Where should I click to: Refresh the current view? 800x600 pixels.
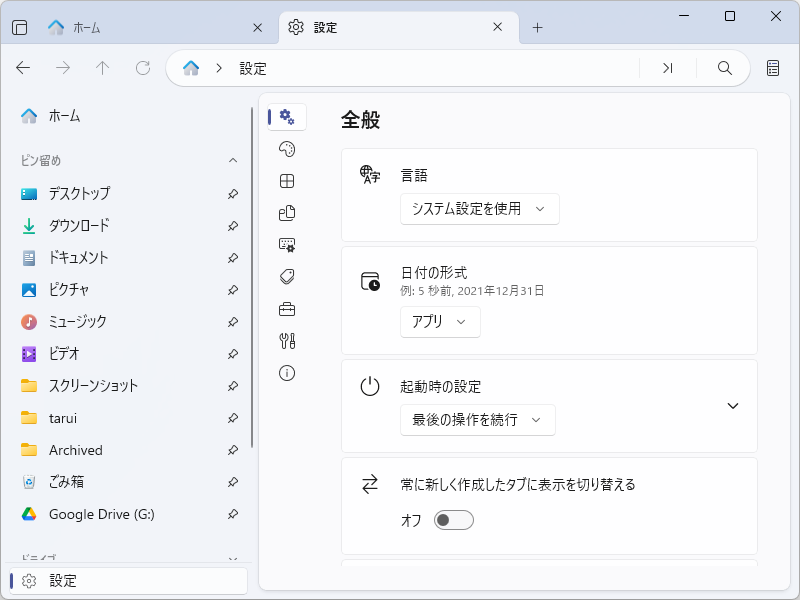click(143, 68)
